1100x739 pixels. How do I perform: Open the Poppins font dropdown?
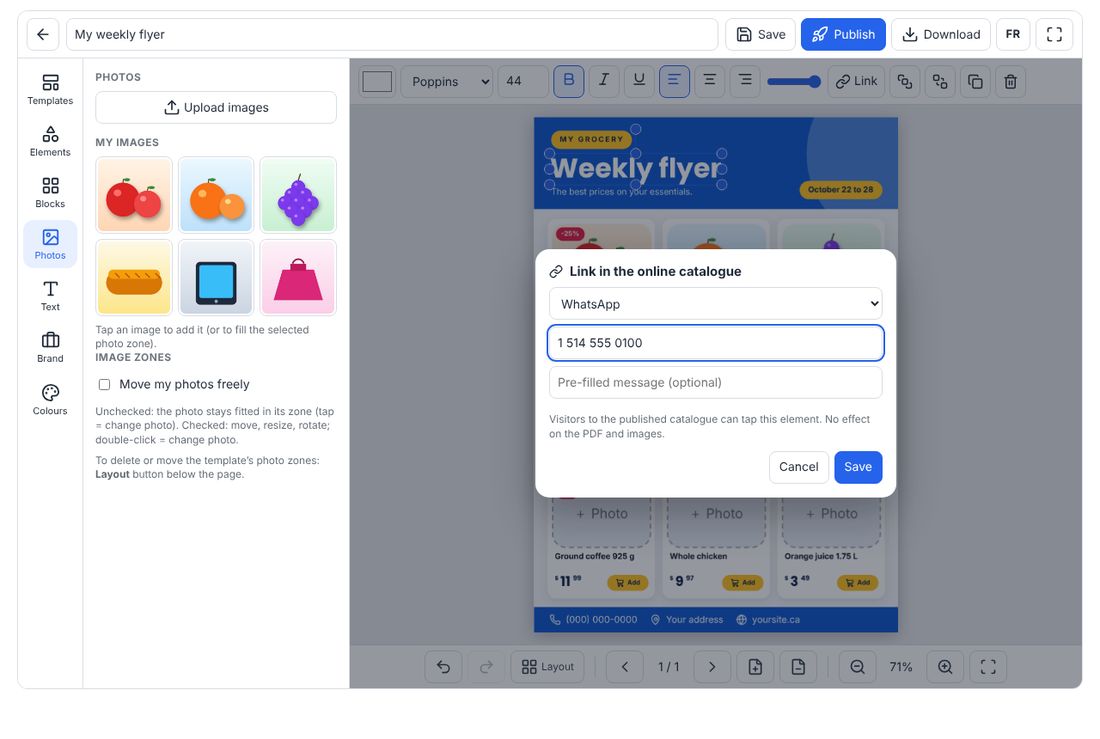tap(448, 81)
